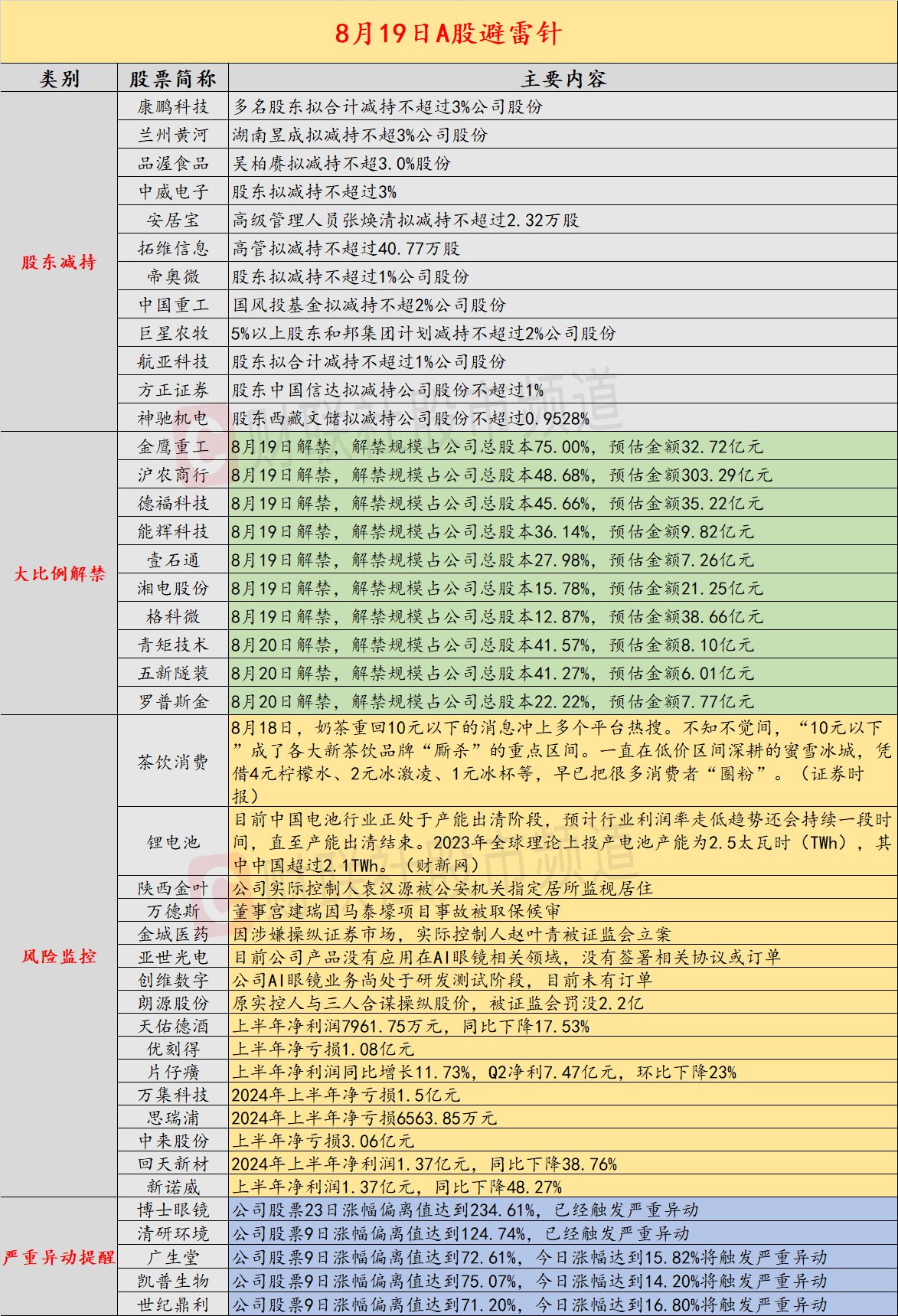
Task: Select stock name "航亚科技"
Action: (173, 361)
